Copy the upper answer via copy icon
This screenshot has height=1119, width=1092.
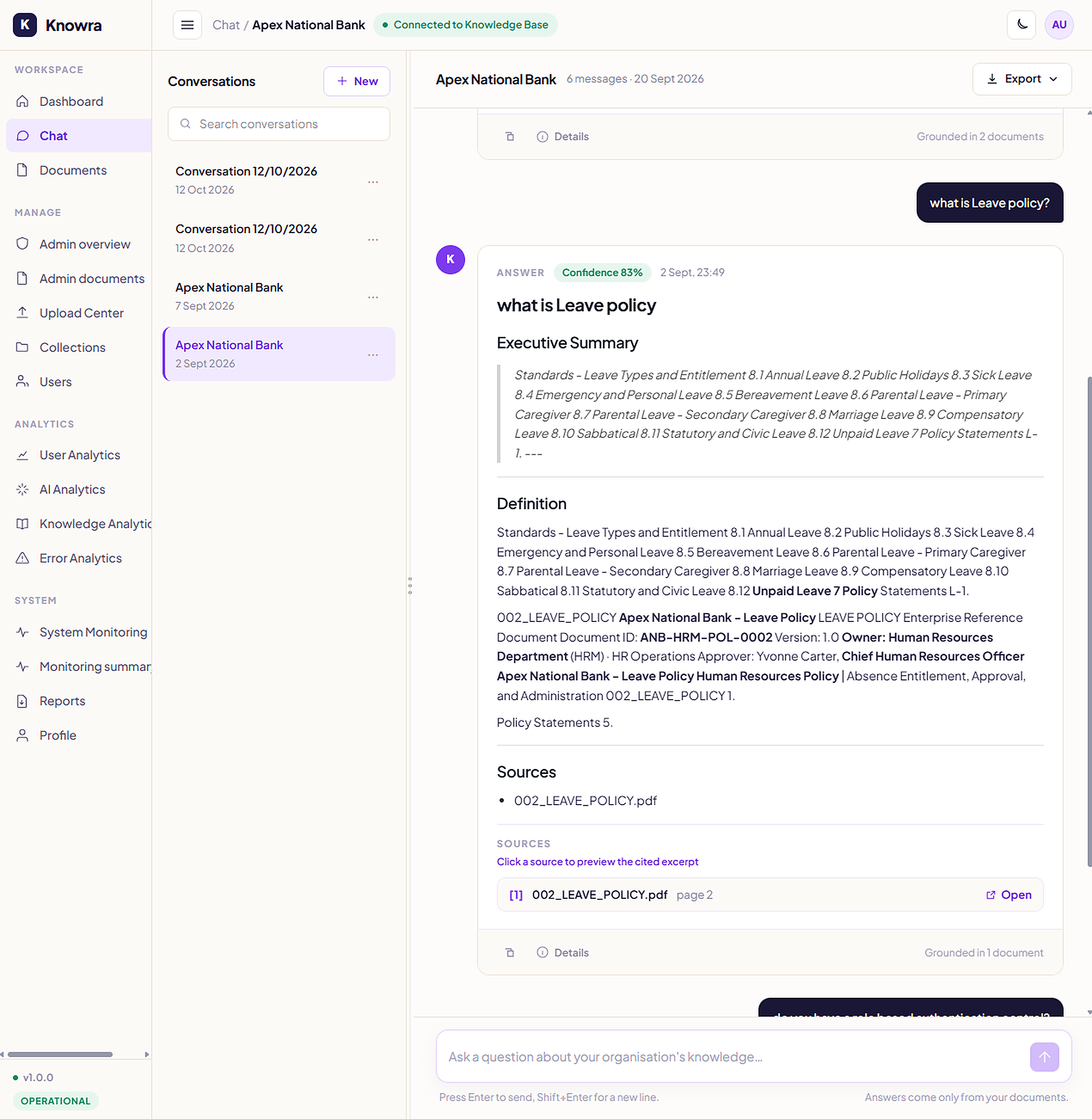510,137
